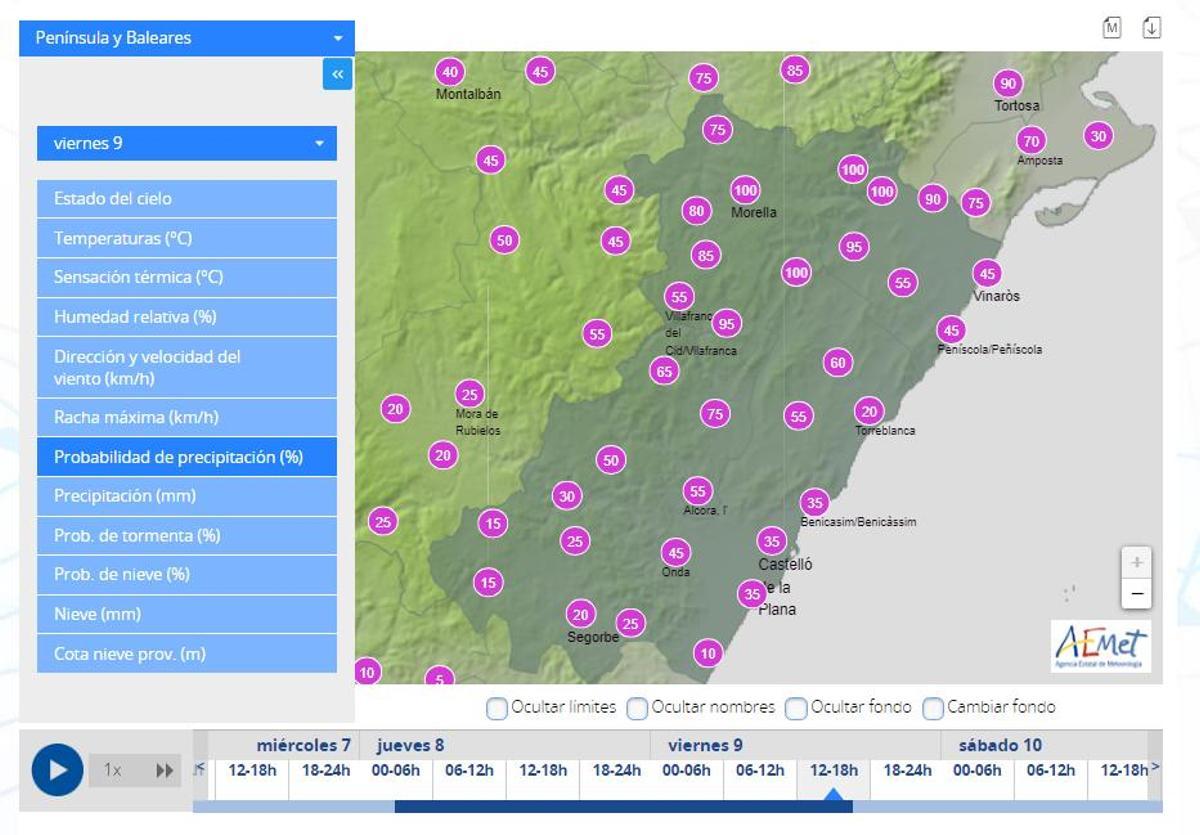Click the map zoom out icon
Image resolution: width=1200 pixels, height=835 pixels.
click(1136, 594)
